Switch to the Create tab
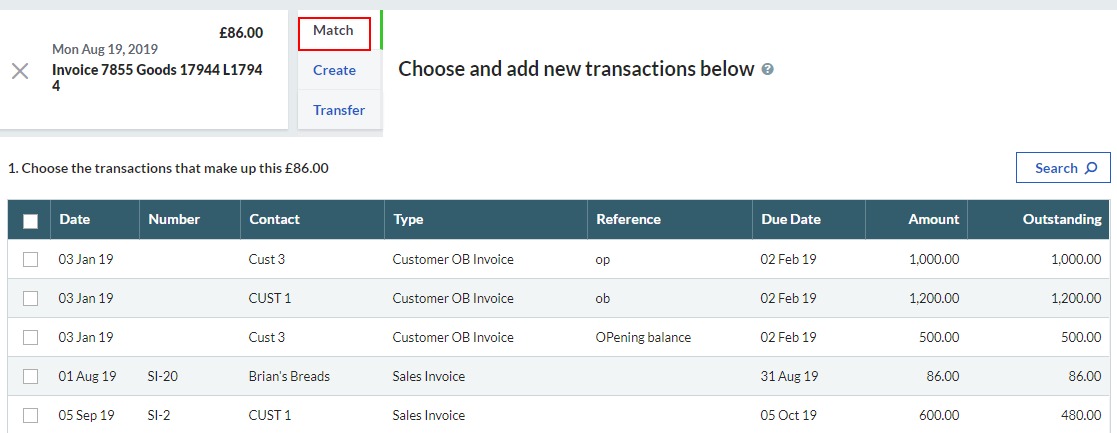1117x433 pixels. tap(334, 70)
